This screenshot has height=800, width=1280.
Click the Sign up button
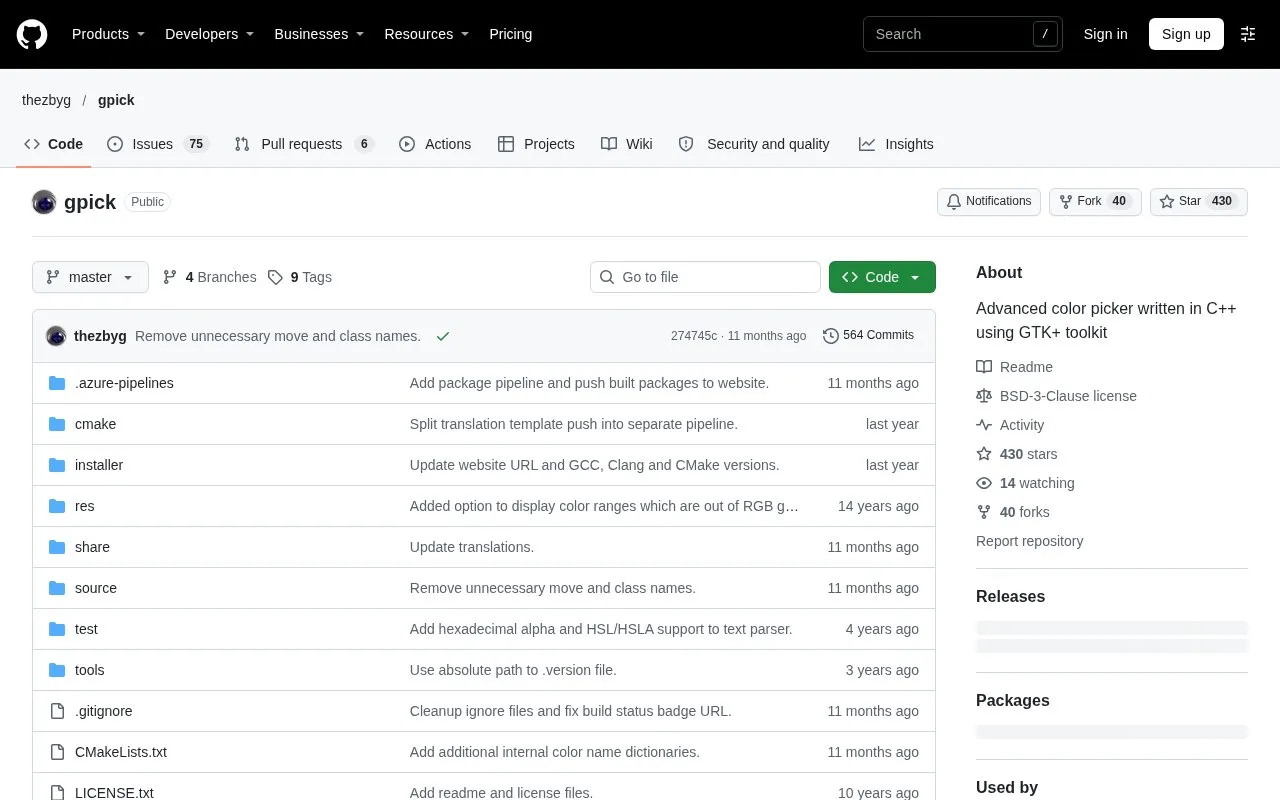click(1186, 34)
